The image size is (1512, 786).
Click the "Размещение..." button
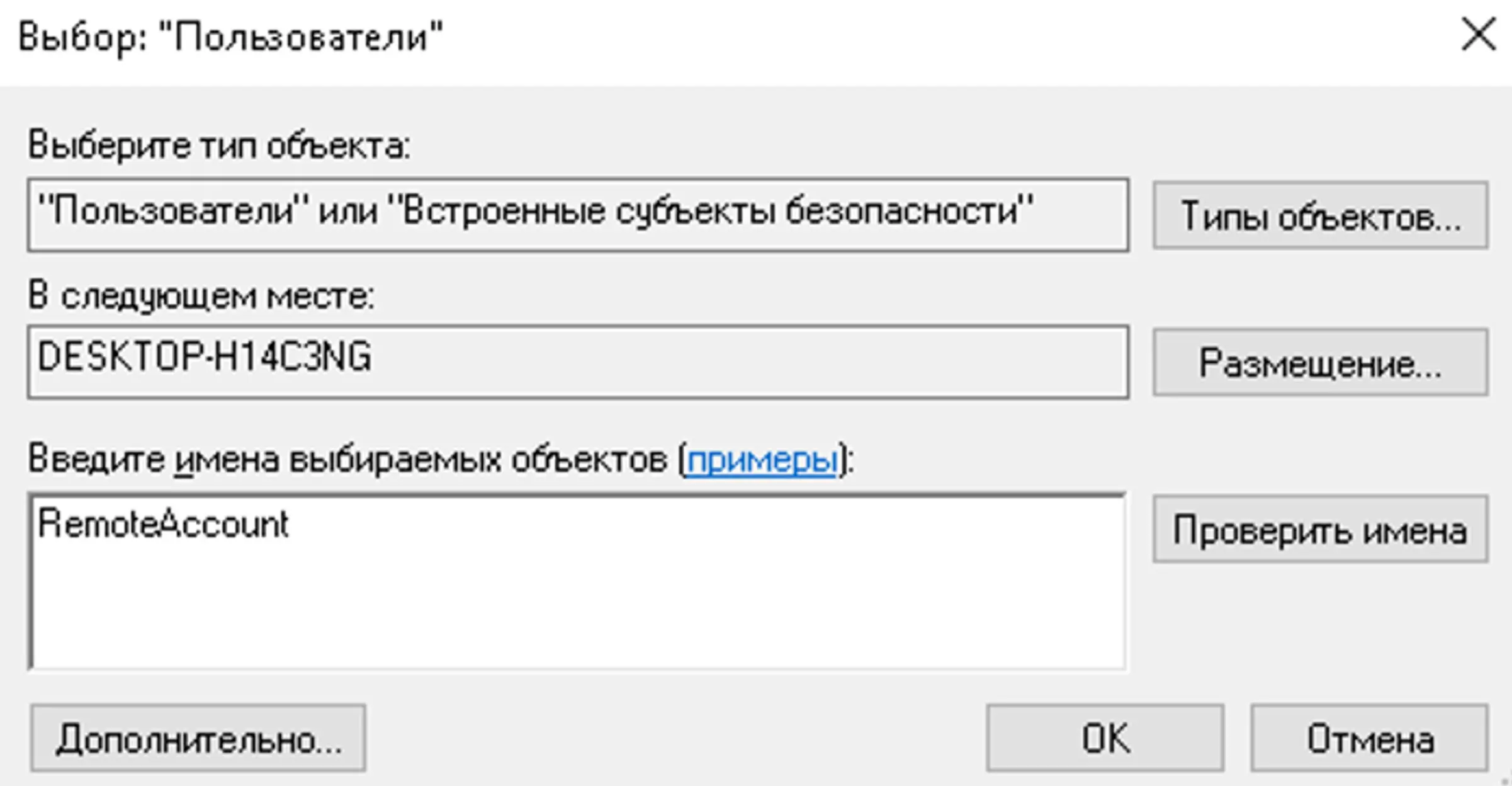pyautogui.click(x=1320, y=362)
